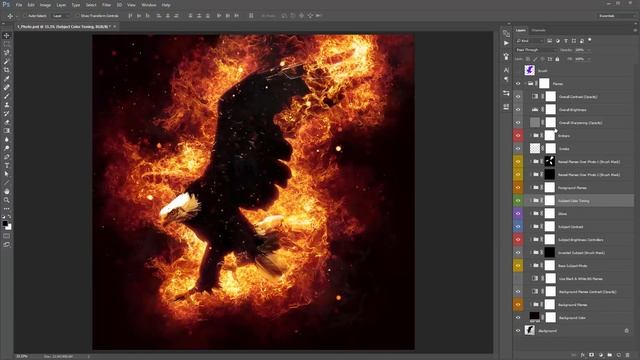Select the Hand tool
The width and height of the screenshot is (640, 360).
click(x=7, y=191)
